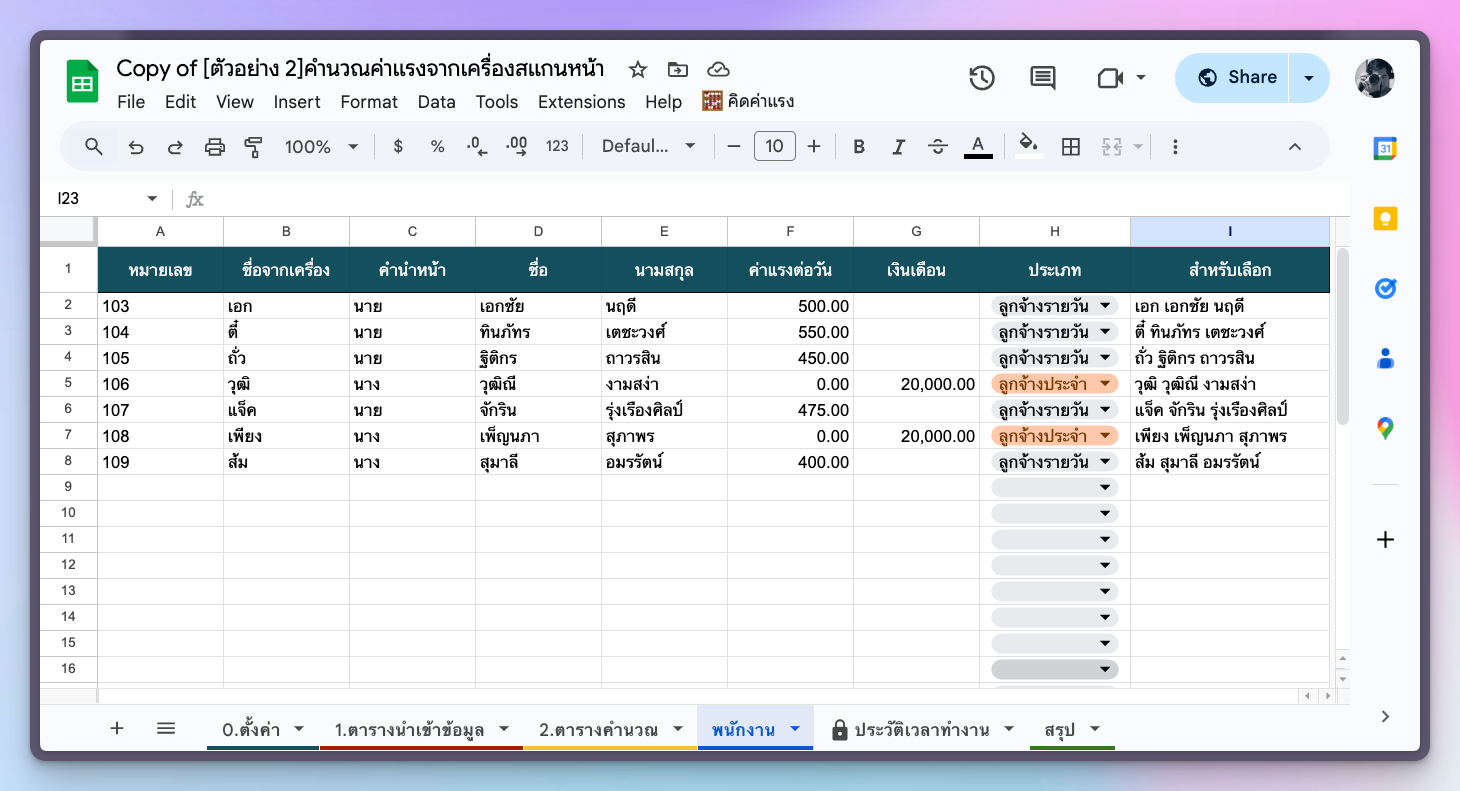1460x791 pixels.
Task: Format selection as percent
Action: 437,146
